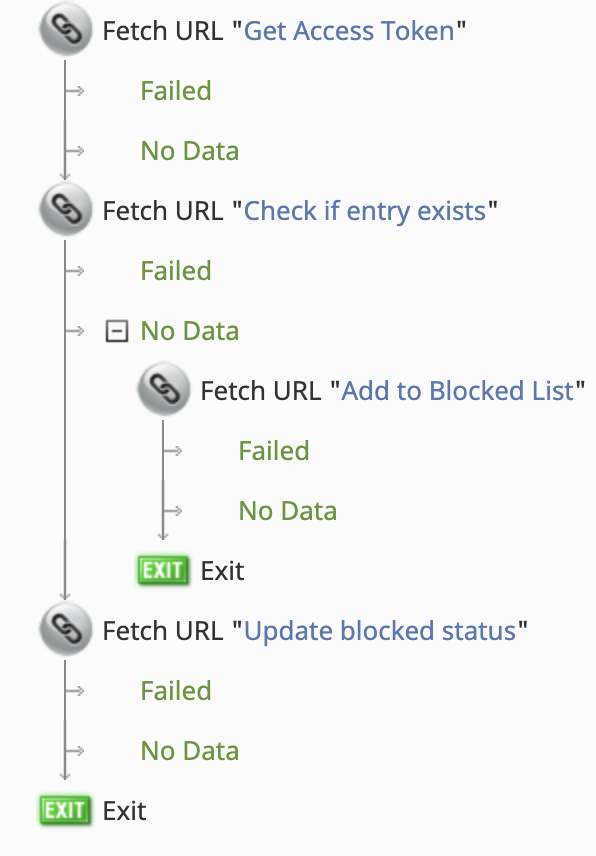The image size is (596, 856).
Task: Open the Check if entry exists link
Action: [x=365, y=211]
